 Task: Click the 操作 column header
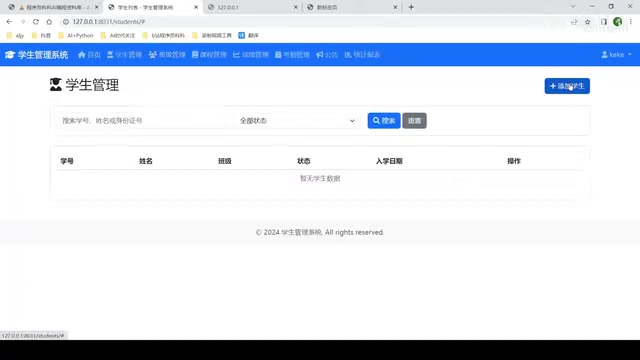coord(514,161)
